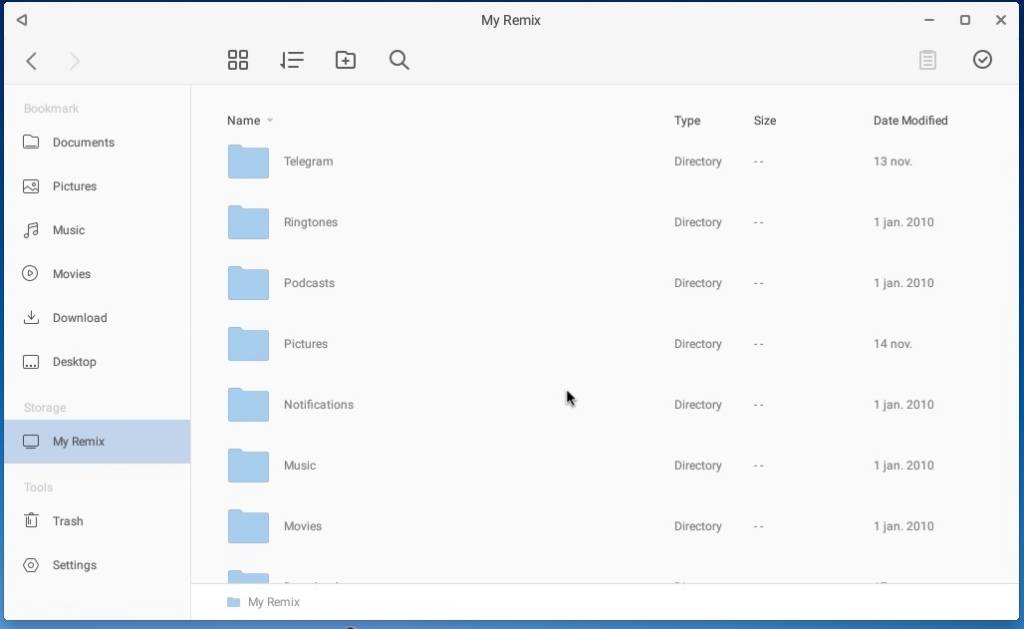
Task: Activate selection checkmark toggle
Action: (982, 60)
